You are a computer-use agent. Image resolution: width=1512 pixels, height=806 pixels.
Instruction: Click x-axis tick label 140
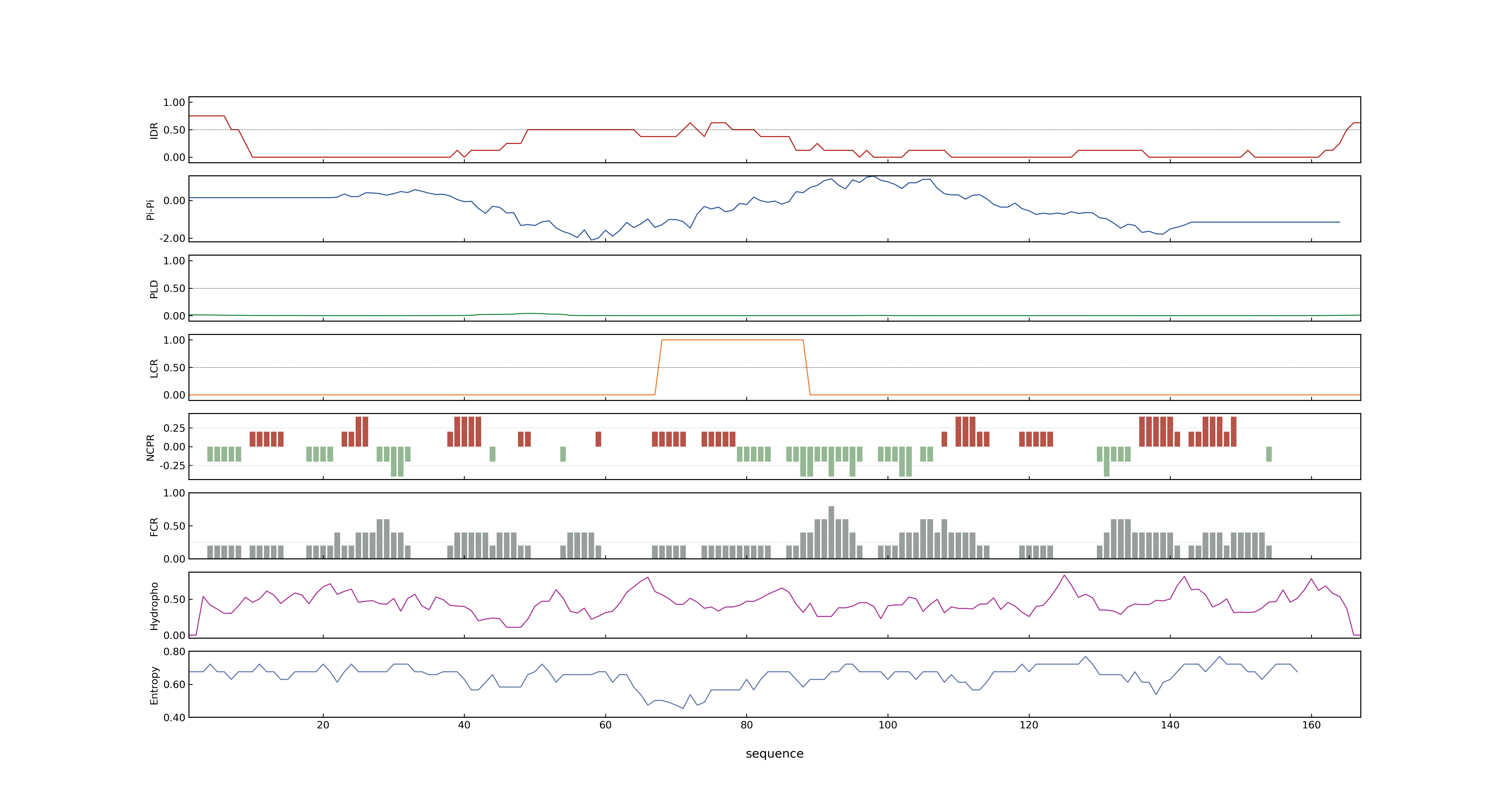pyautogui.click(x=1170, y=725)
